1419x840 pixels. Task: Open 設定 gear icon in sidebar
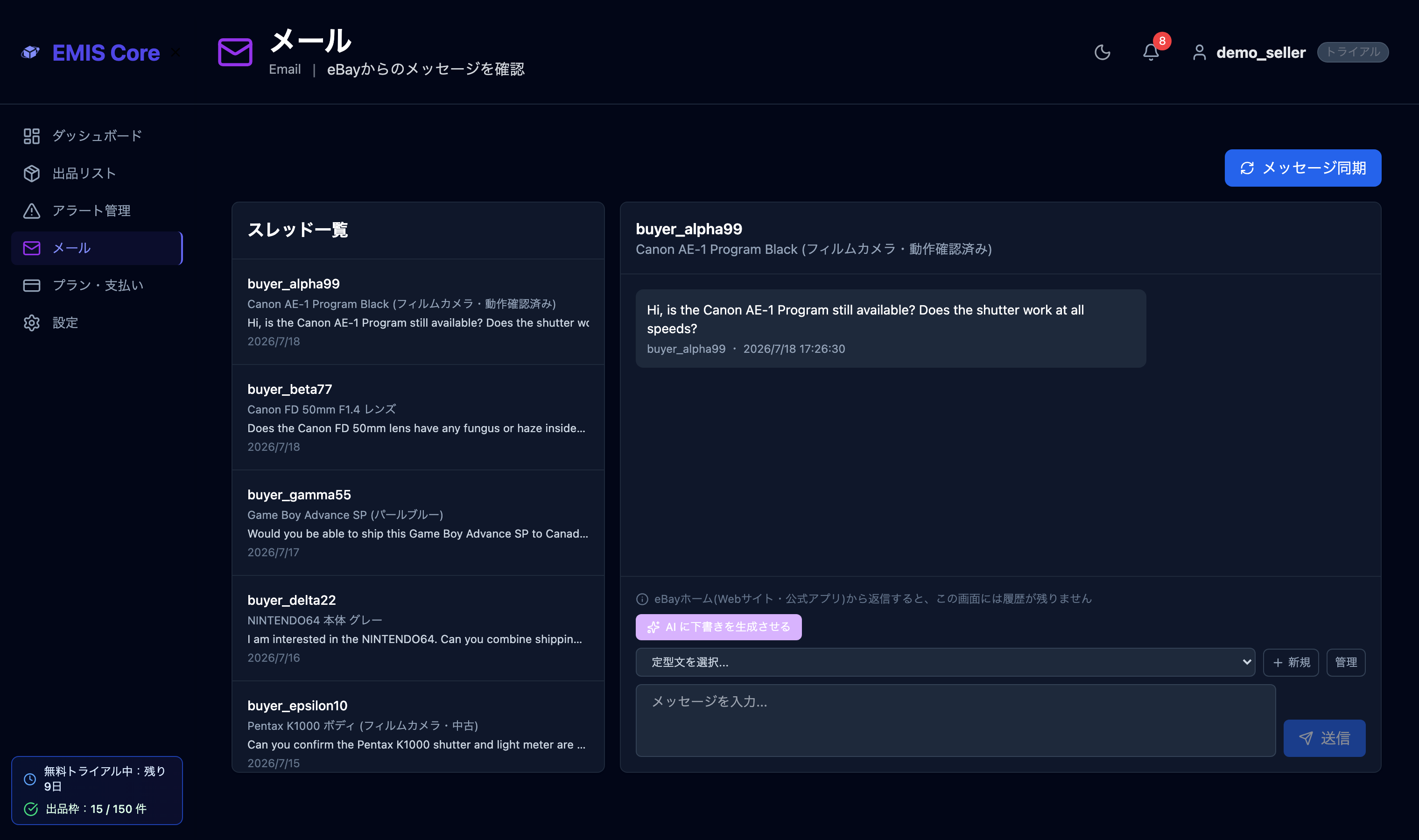click(32, 322)
